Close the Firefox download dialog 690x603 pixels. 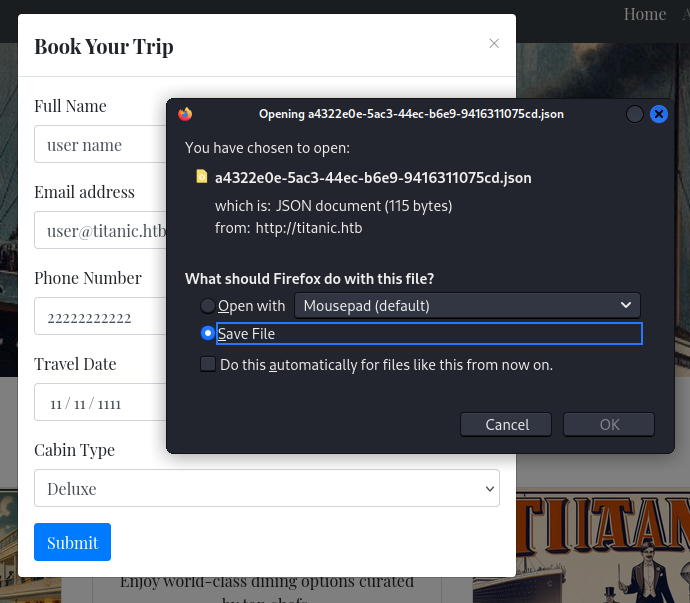tap(659, 114)
